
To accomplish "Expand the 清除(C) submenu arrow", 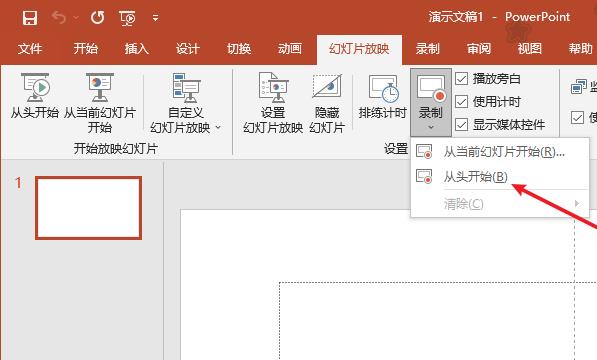I will point(577,204).
